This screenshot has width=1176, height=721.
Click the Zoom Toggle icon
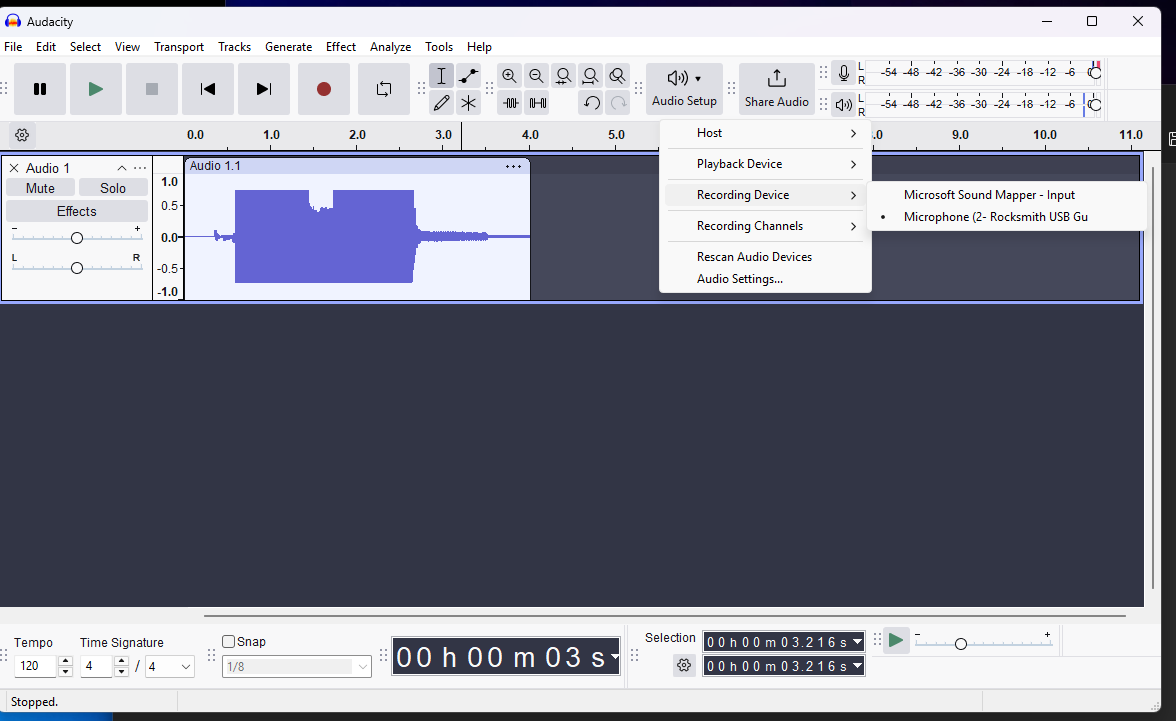point(617,76)
